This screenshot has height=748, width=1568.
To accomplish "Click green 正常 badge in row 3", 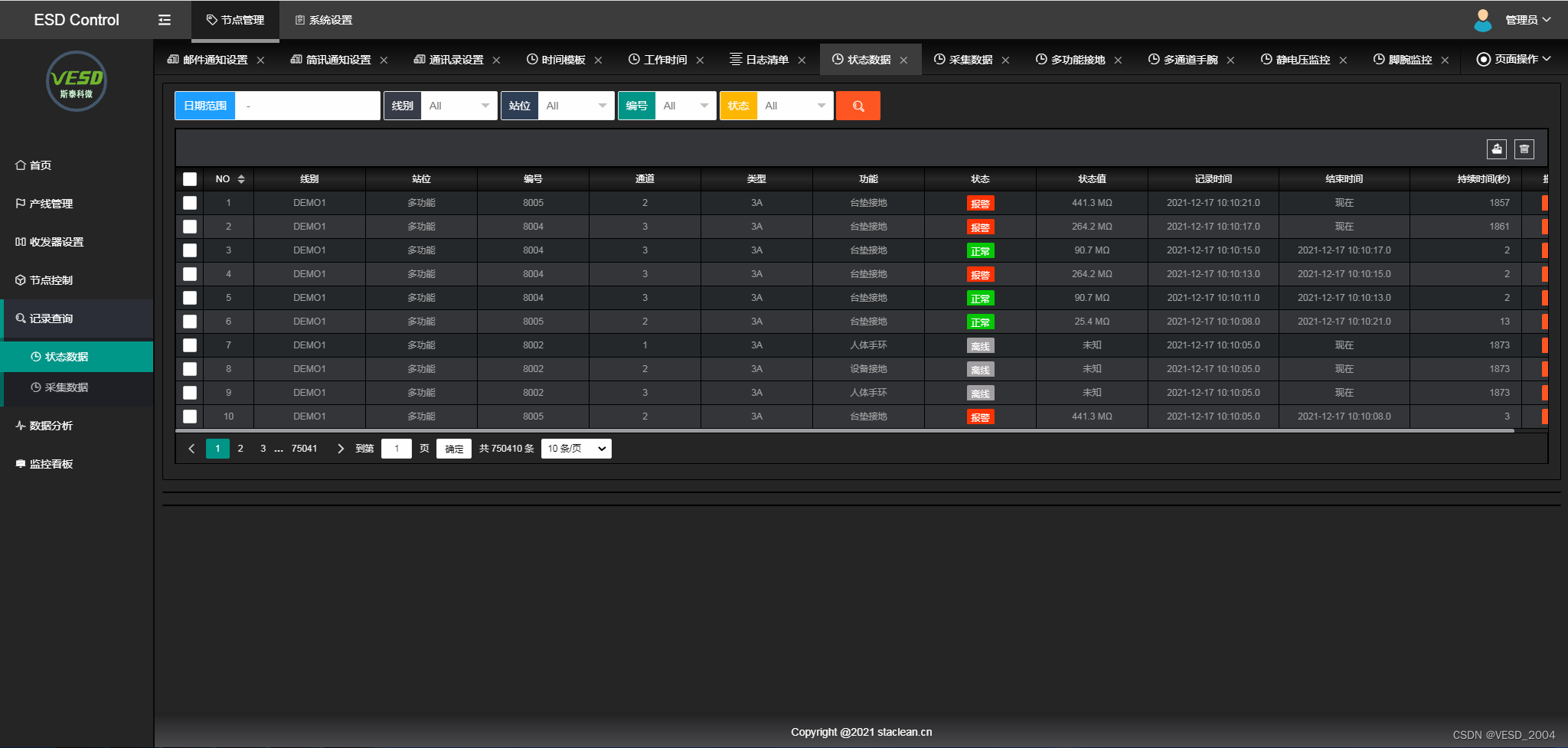I will coord(980,251).
